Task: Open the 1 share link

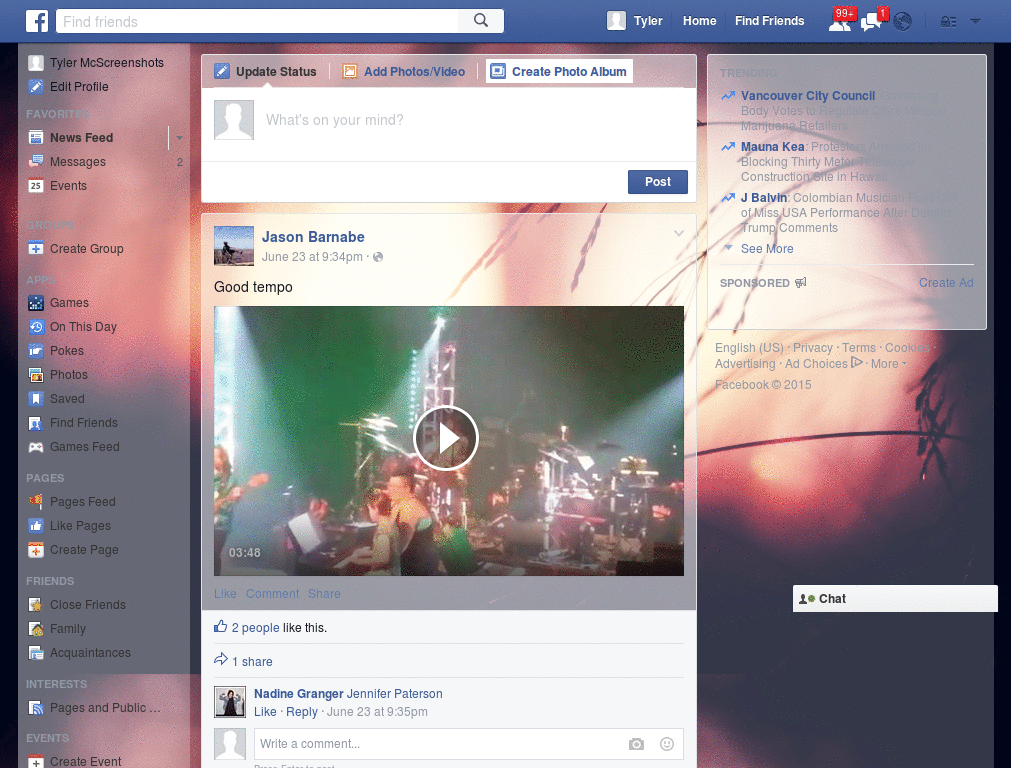Action: click(252, 662)
